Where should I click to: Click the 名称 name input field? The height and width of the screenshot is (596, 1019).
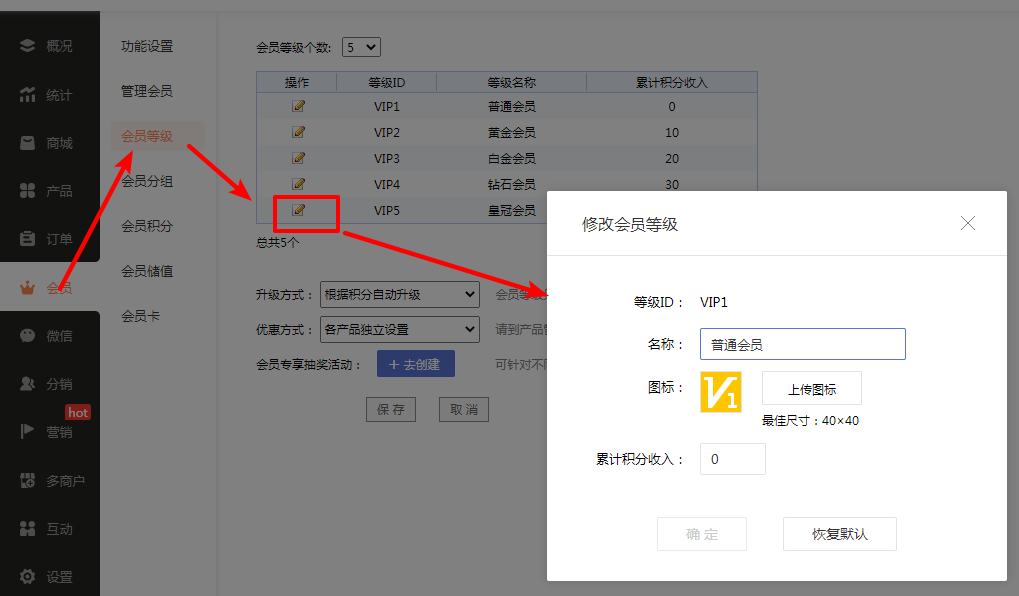(802, 345)
